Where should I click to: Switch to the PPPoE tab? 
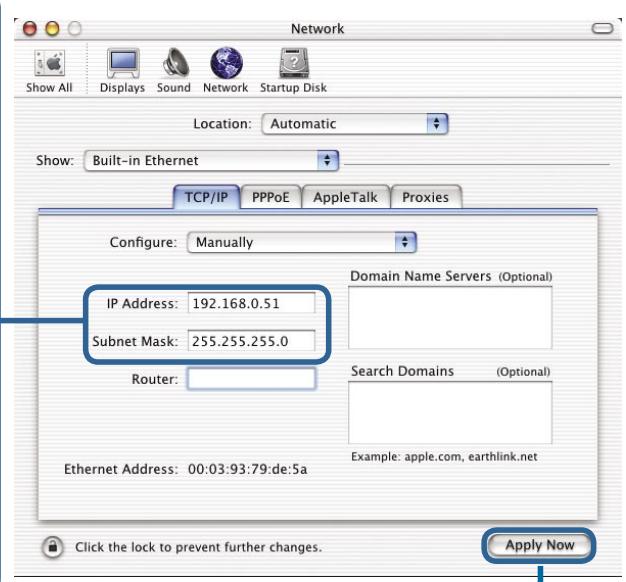coord(271,197)
